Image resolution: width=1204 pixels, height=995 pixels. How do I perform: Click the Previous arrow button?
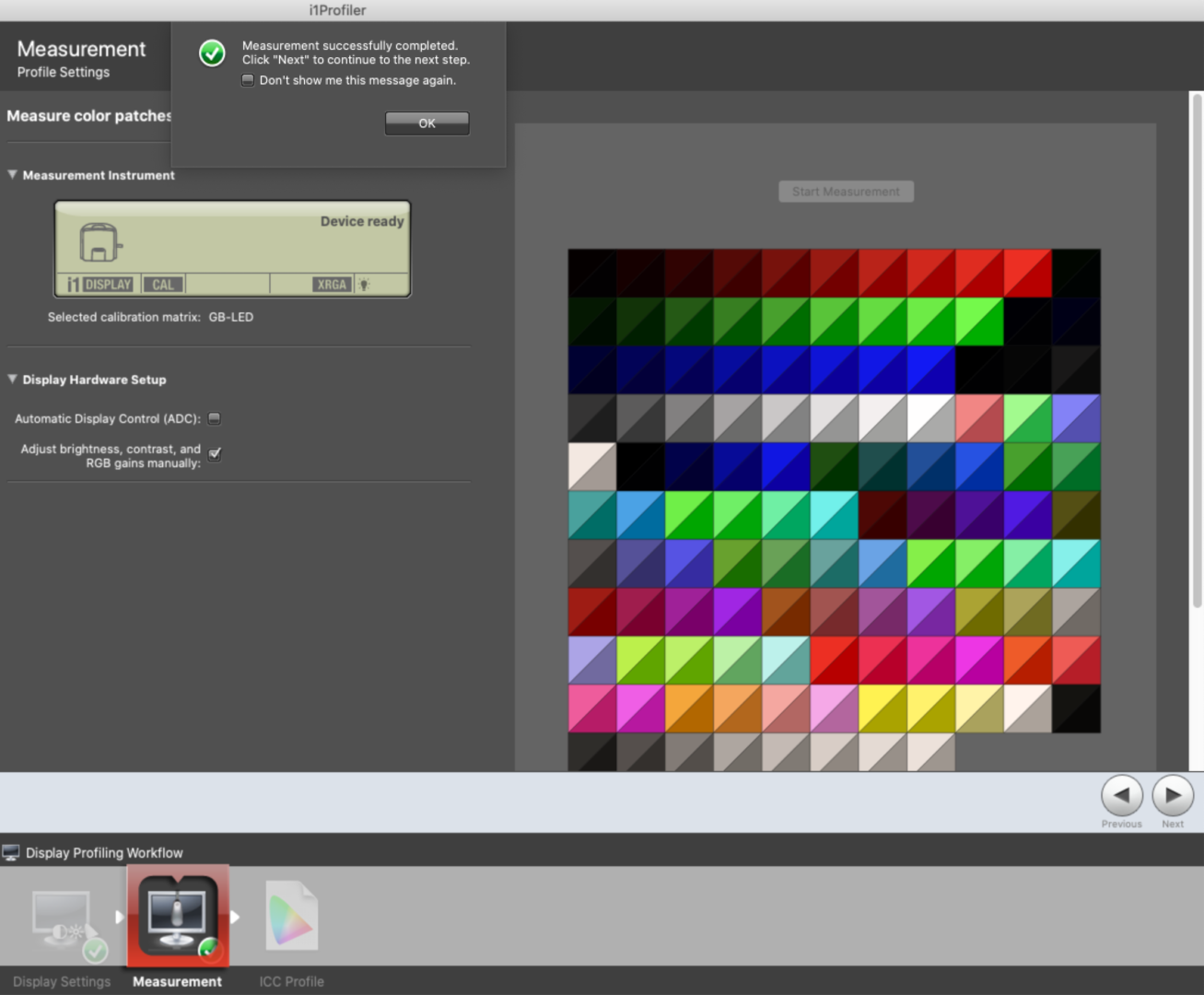click(1121, 795)
